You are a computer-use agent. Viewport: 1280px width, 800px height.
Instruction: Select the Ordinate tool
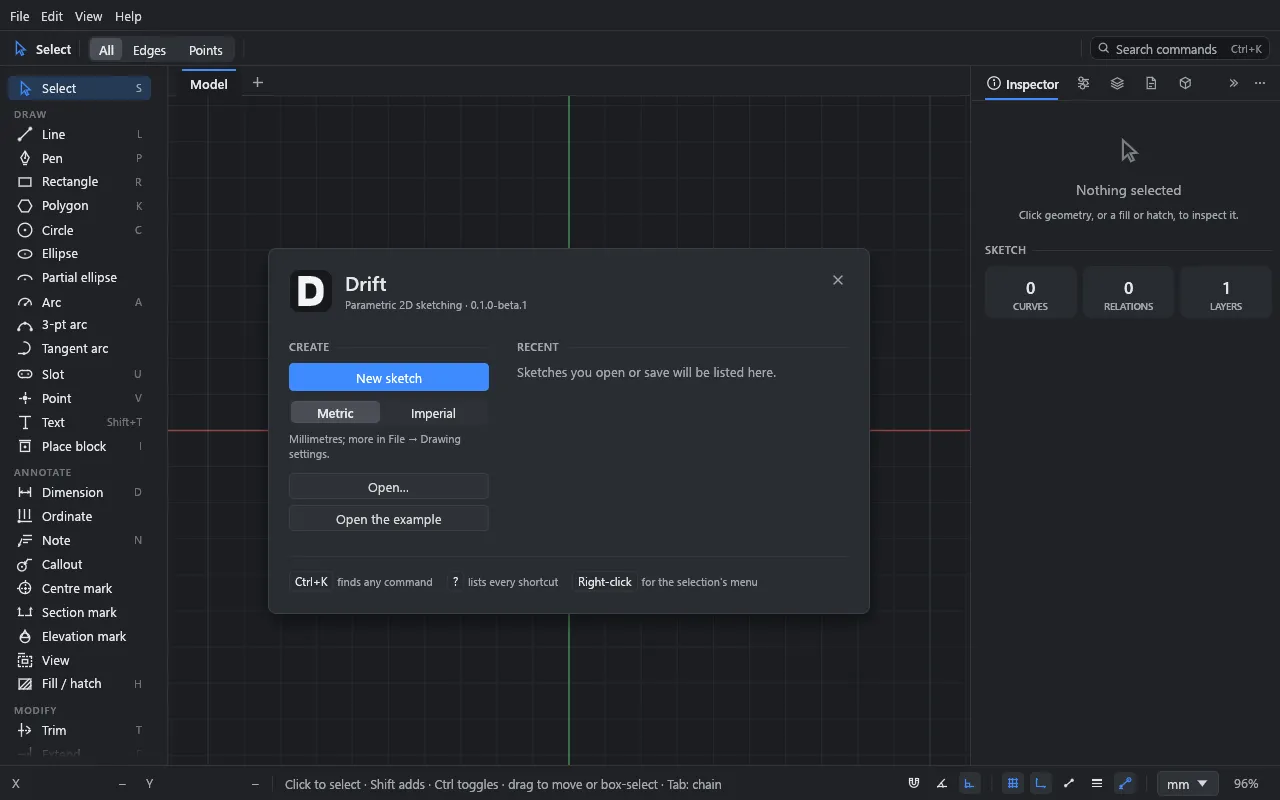coord(80,516)
